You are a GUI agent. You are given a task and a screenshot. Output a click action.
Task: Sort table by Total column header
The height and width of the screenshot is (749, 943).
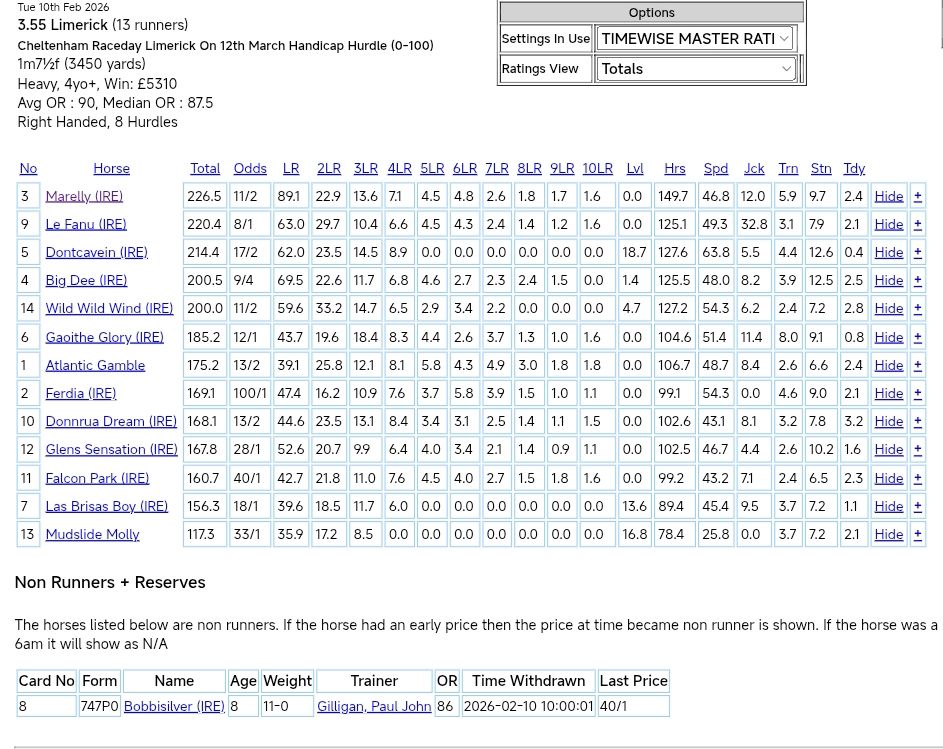pos(205,168)
